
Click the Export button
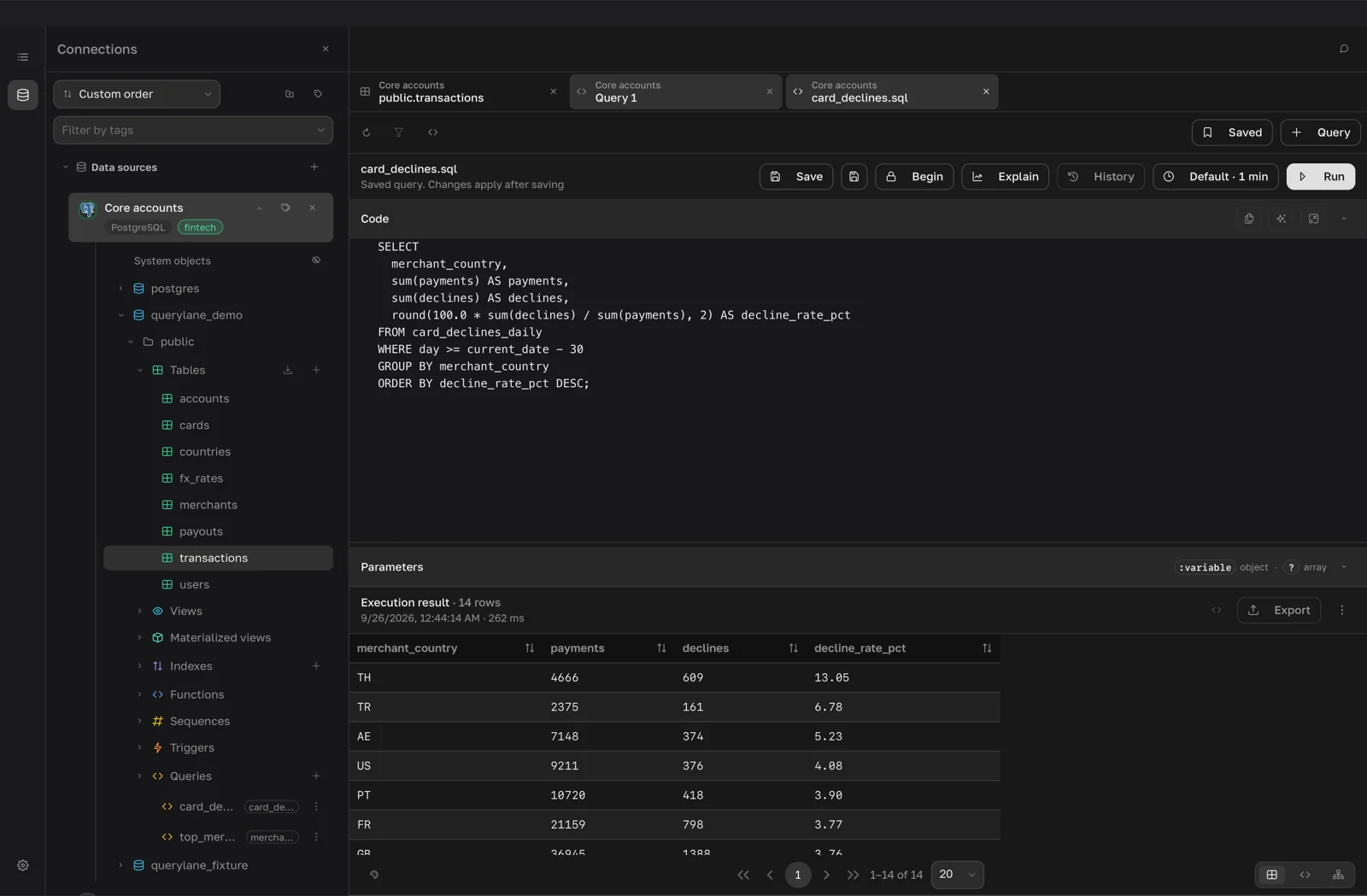[x=1279, y=610]
